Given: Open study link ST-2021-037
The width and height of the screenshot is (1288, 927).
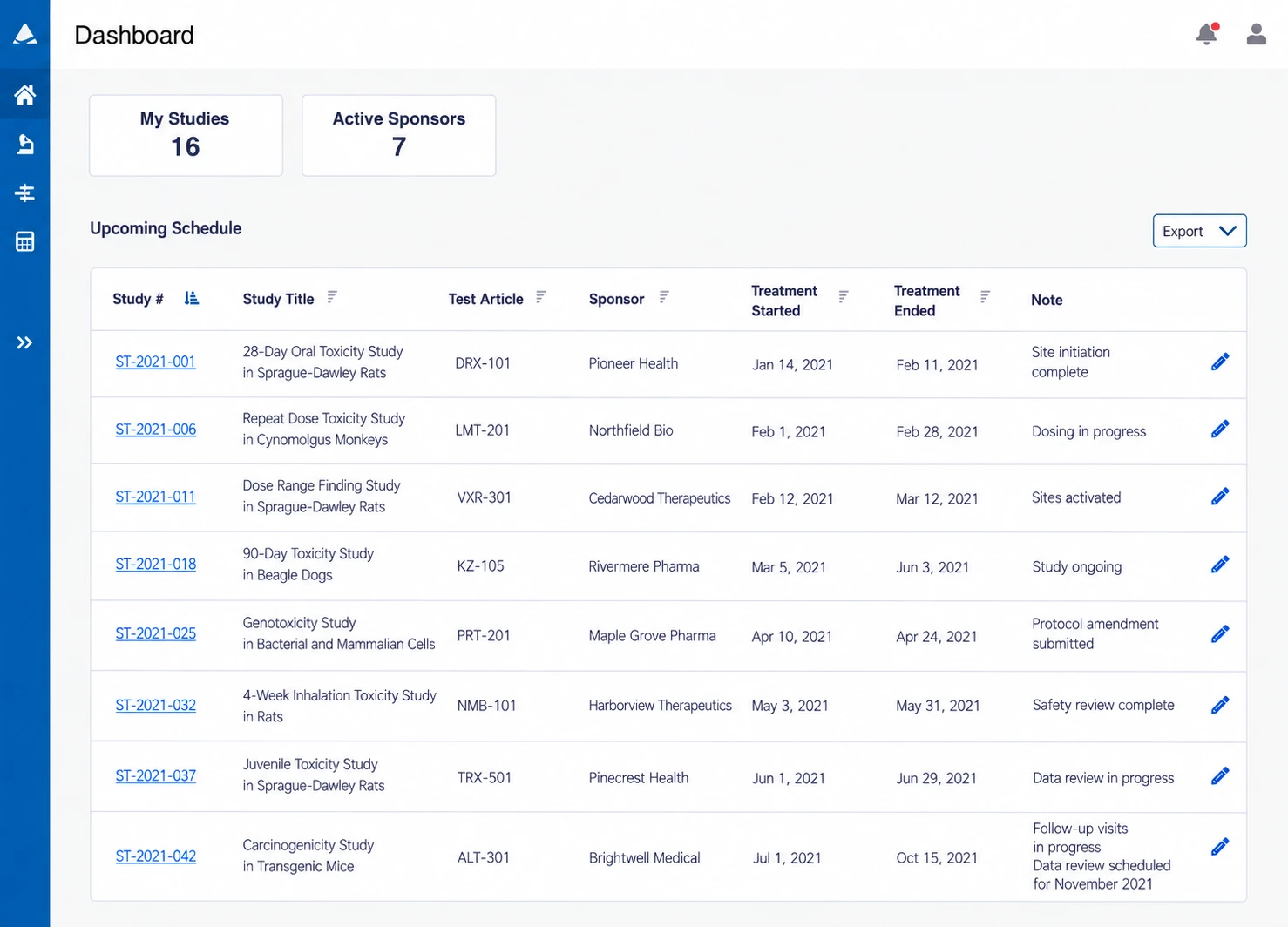Looking at the screenshot, I should click(x=156, y=775).
